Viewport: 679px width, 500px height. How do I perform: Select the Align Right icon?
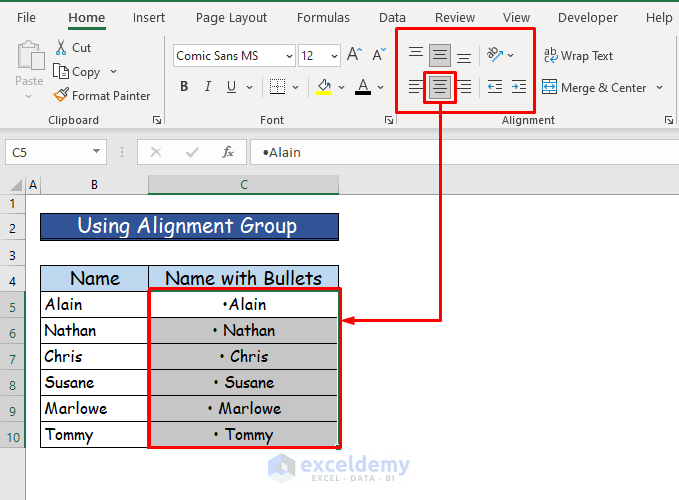[464, 87]
